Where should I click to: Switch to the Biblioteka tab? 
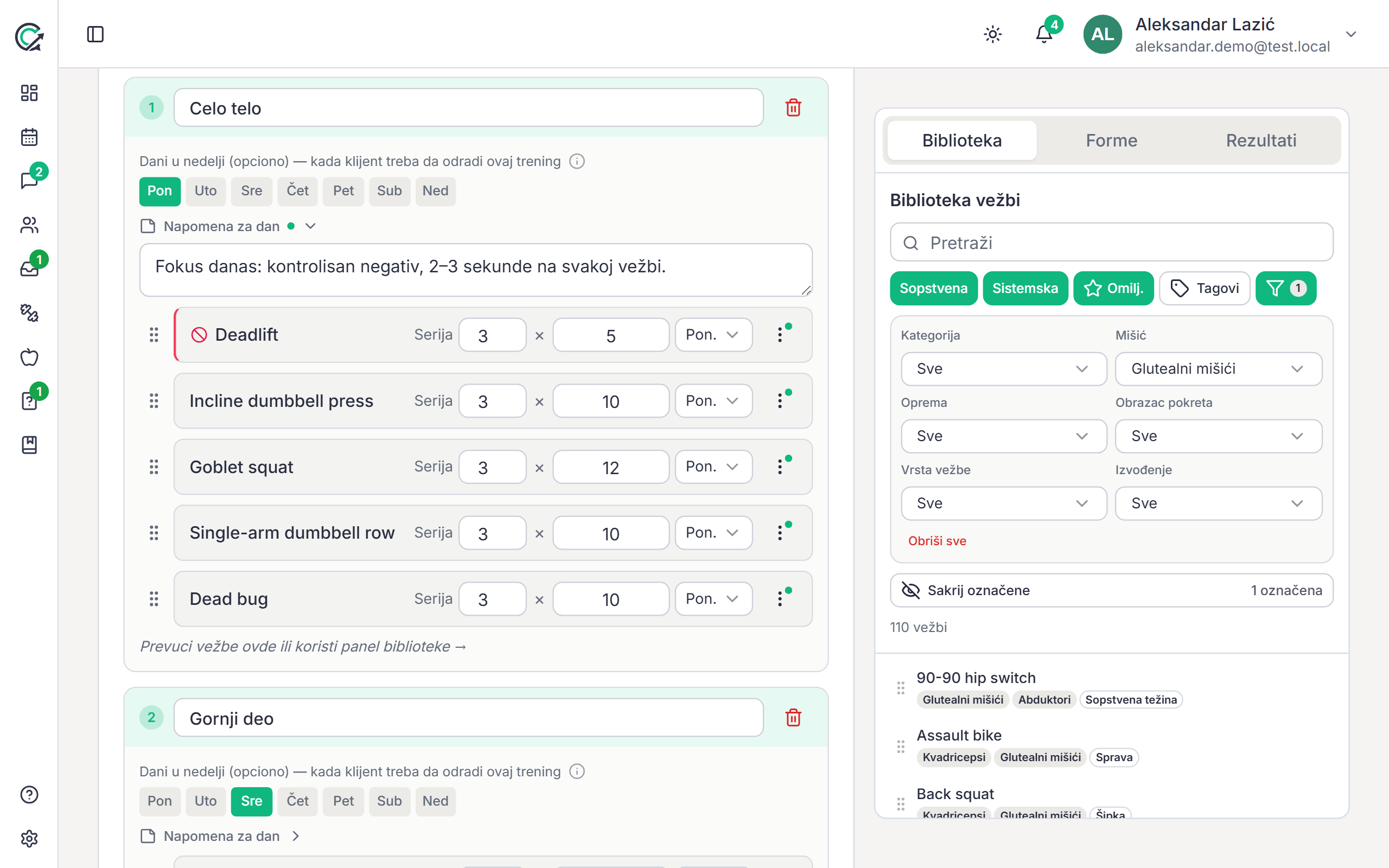(962, 141)
